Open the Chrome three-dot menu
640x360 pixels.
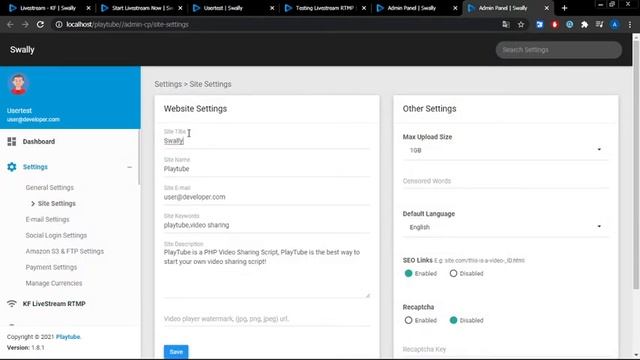pyautogui.click(x=630, y=24)
